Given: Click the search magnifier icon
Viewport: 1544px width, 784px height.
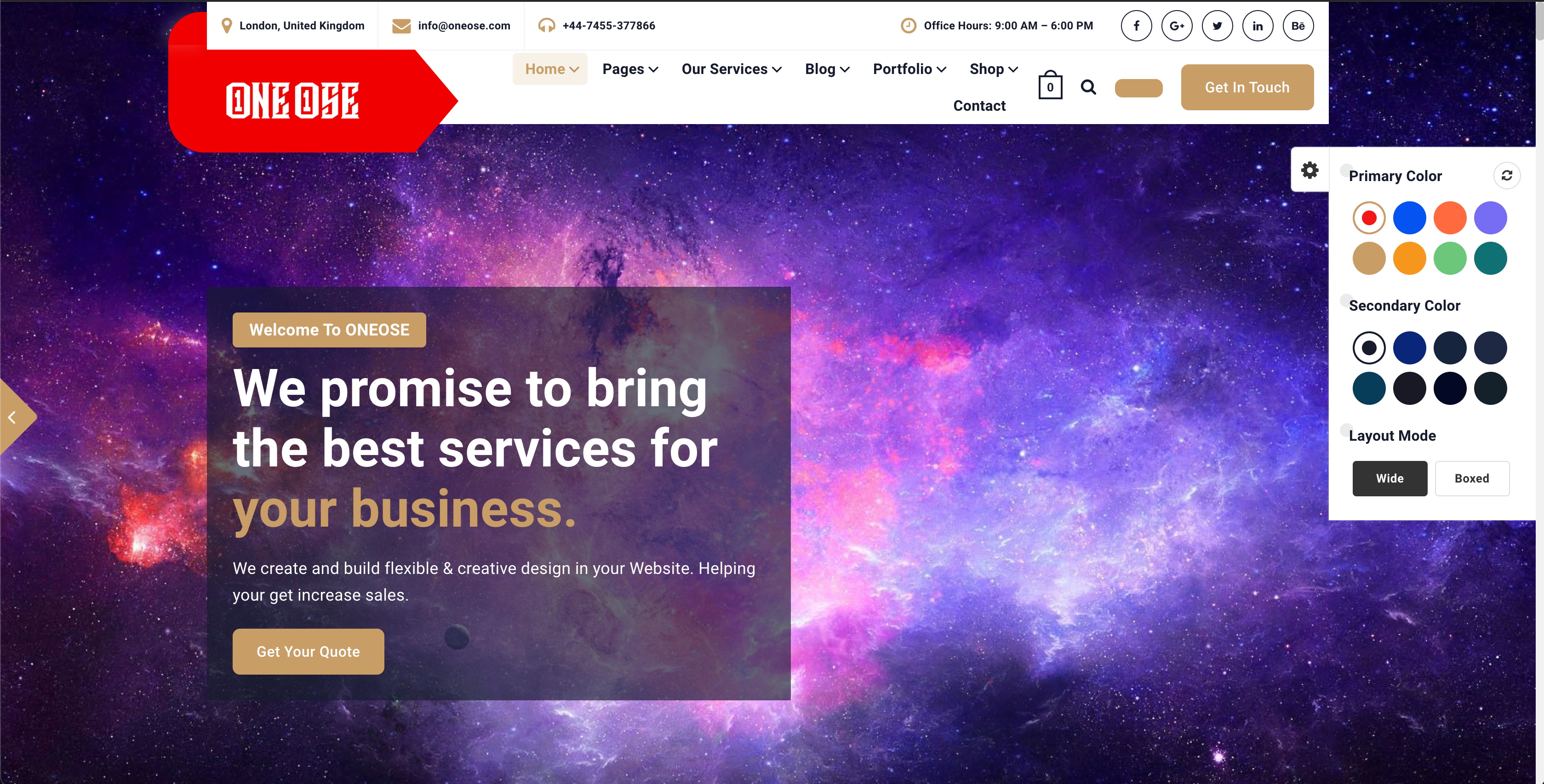Looking at the screenshot, I should coord(1088,87).
